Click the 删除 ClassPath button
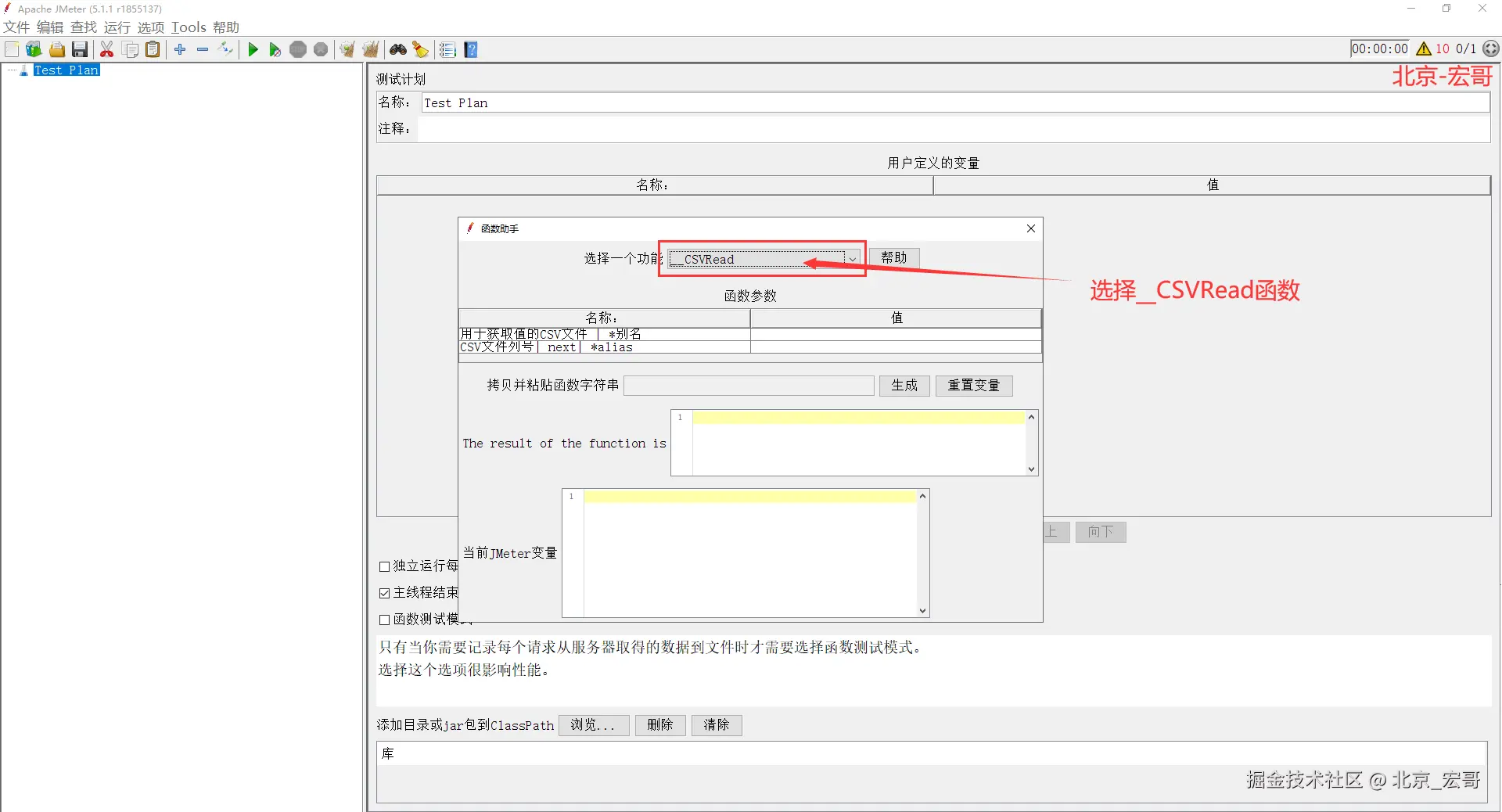The height and width of the screenshot is (812, 1502). 660,725
